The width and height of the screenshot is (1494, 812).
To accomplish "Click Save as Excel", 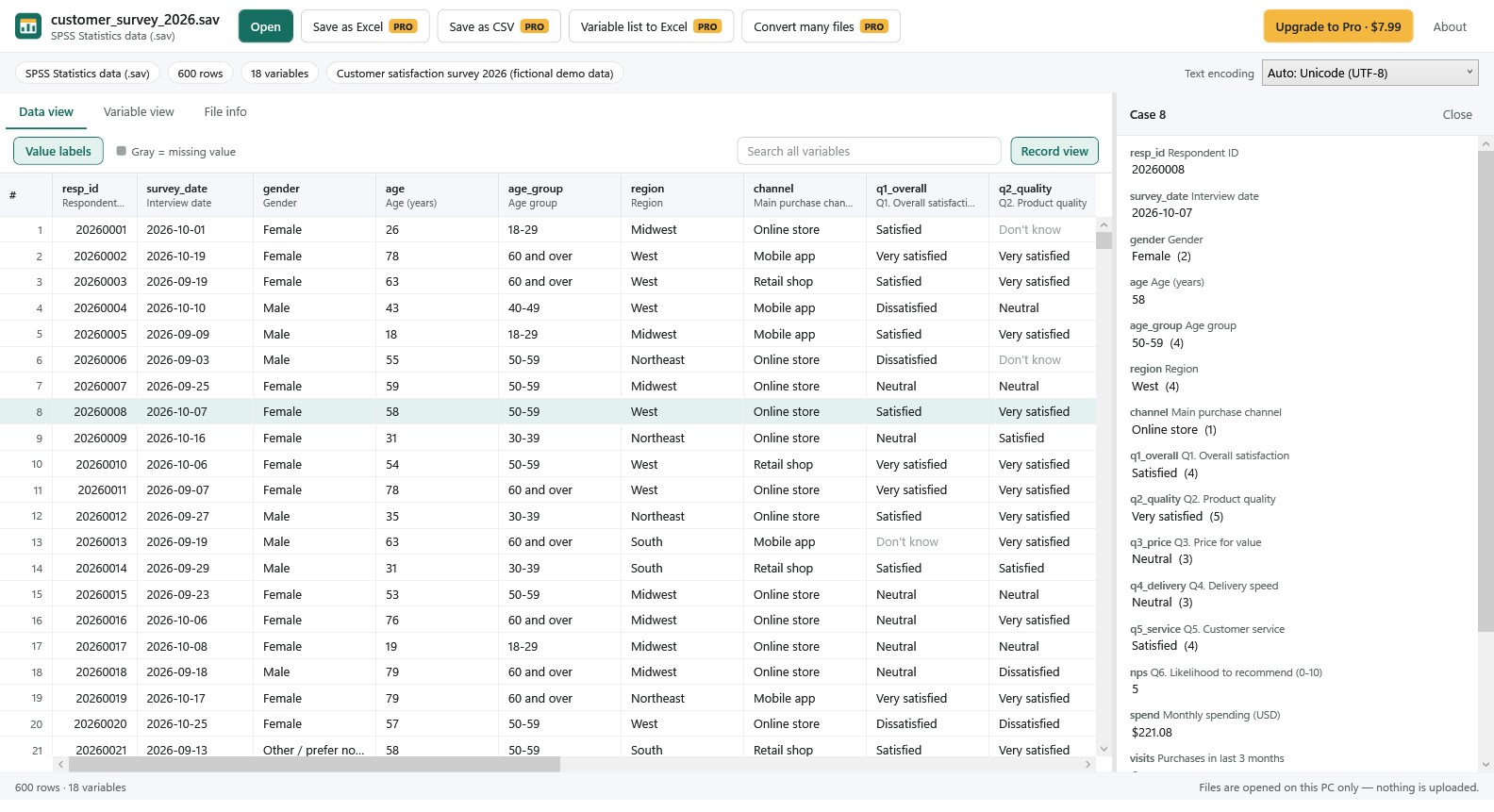I will 365,26.
